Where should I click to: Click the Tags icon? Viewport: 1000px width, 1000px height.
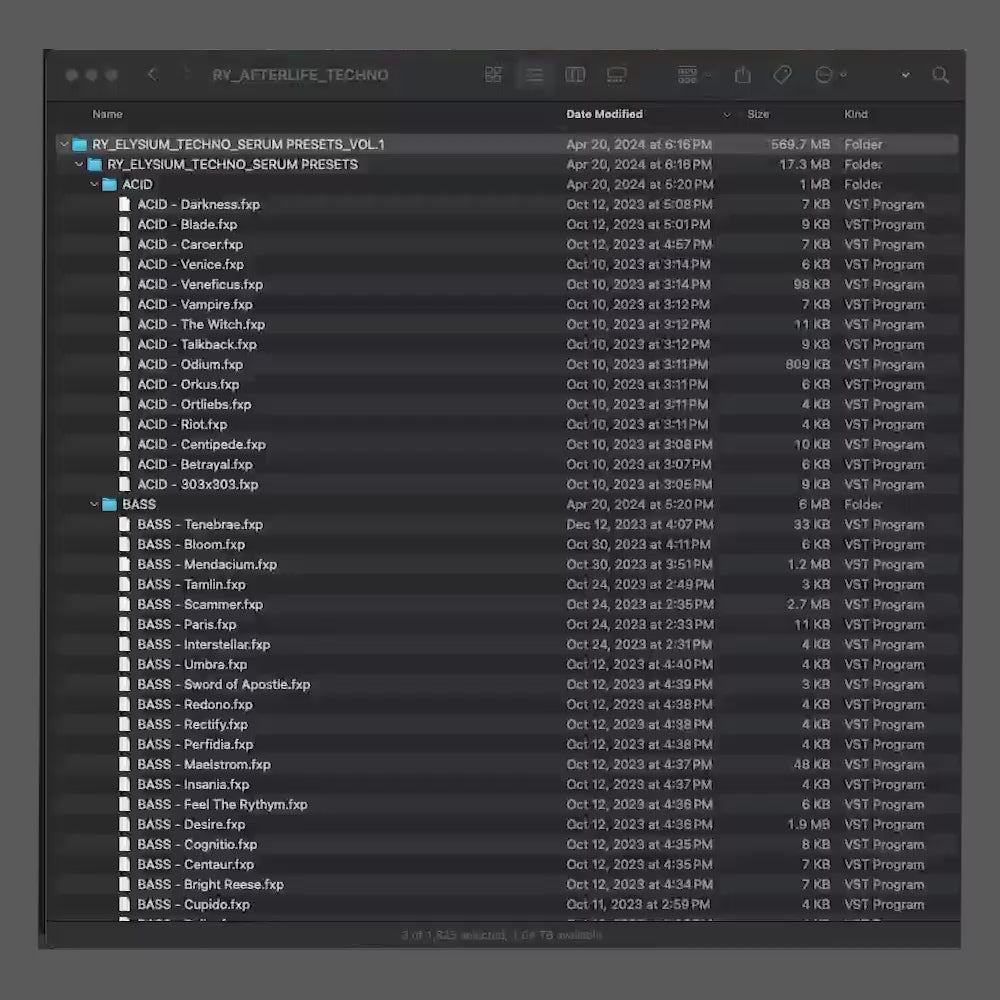(783, 75)
